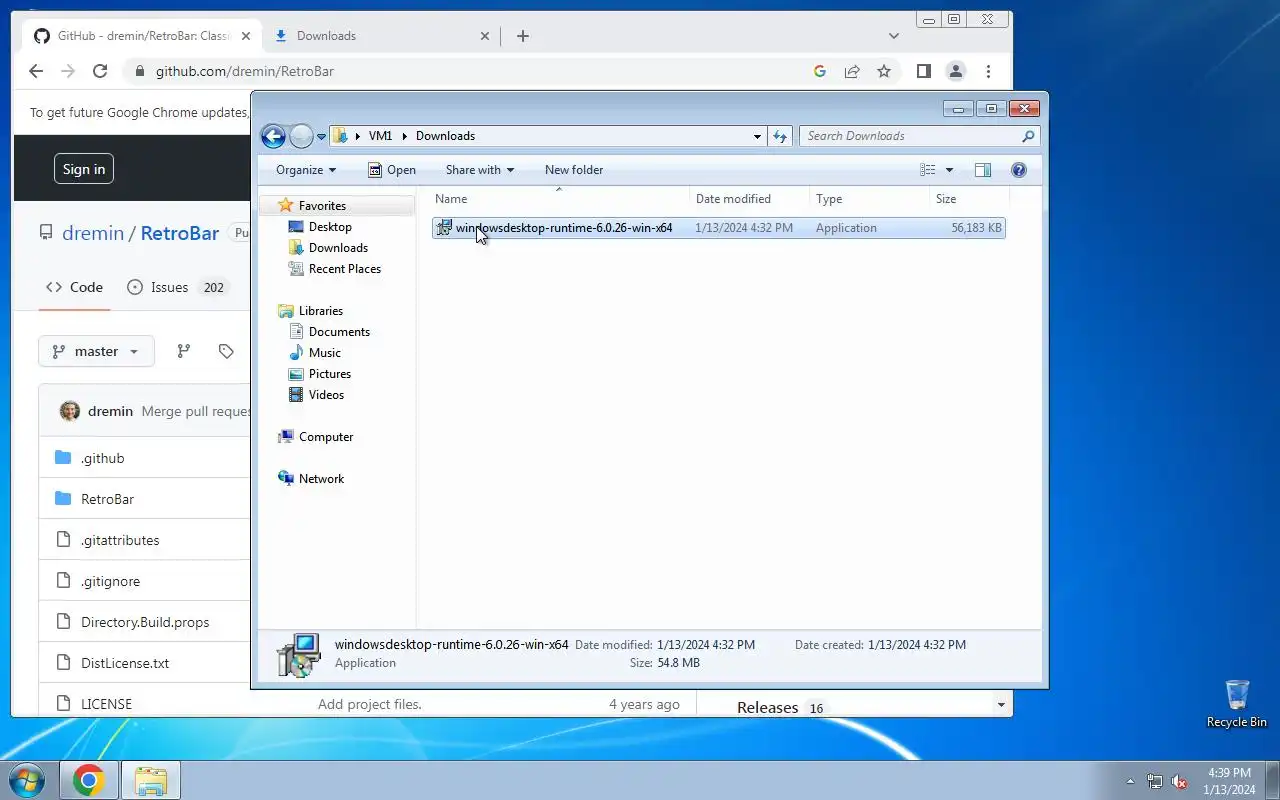
Task: Select Music library
Action: [324, 353]
